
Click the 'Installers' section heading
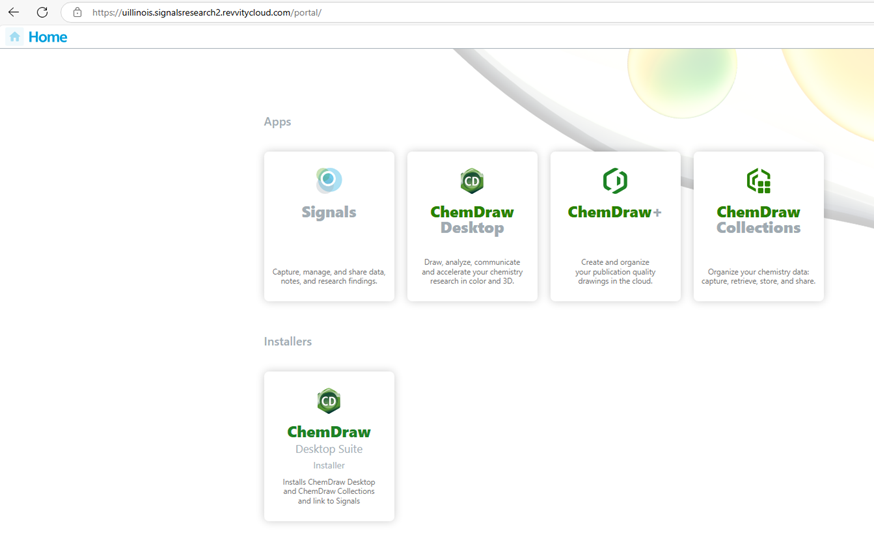pos(288,341)
